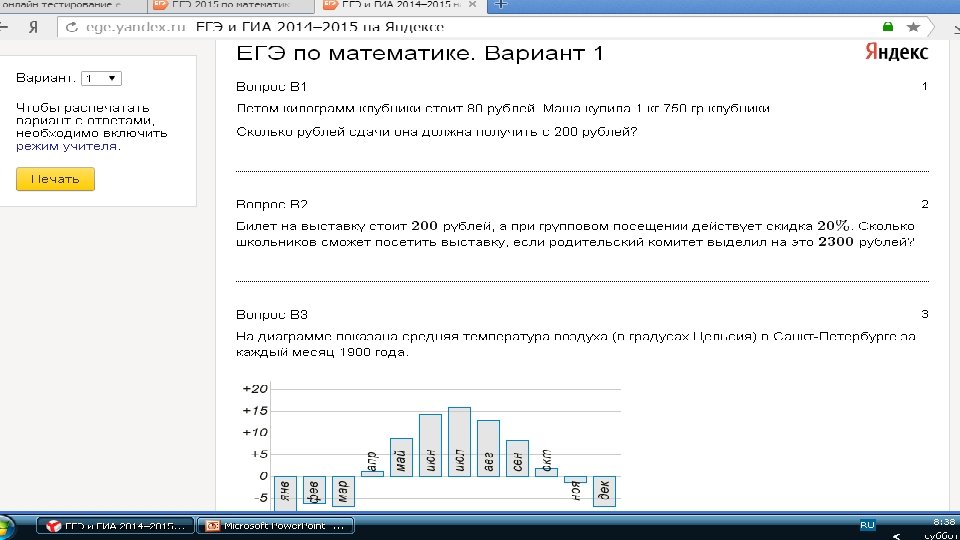960x540 pixels.
Task: Click the RU language indicator in the tray
Action: coord(867,525)
